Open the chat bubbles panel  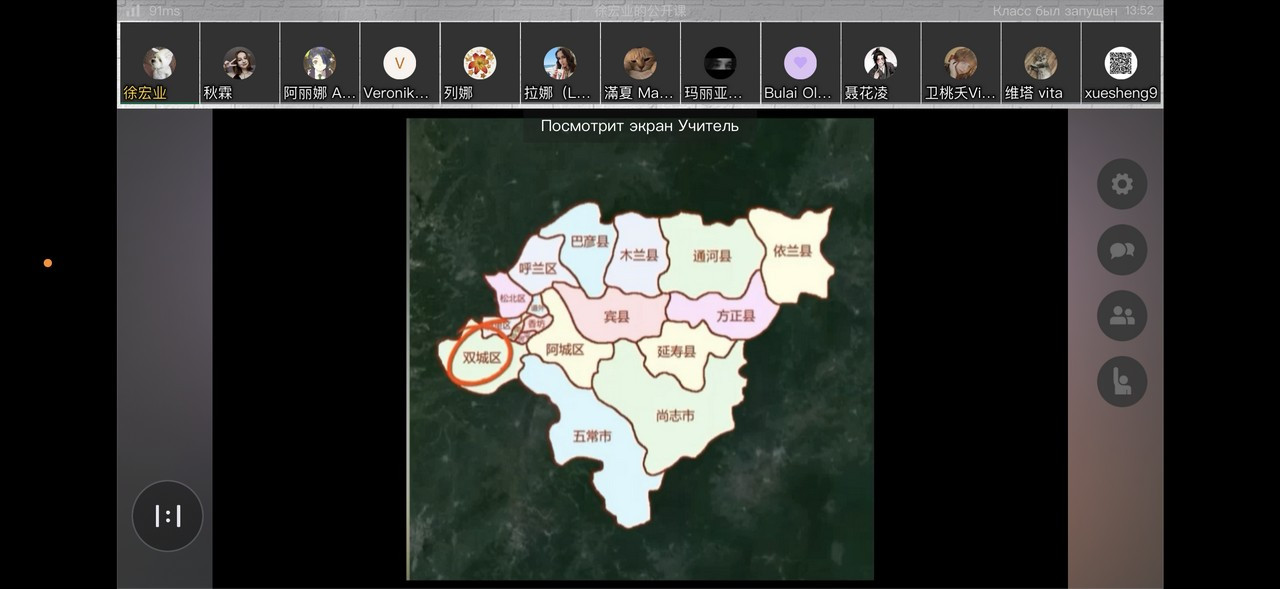tap(1121, 250)
